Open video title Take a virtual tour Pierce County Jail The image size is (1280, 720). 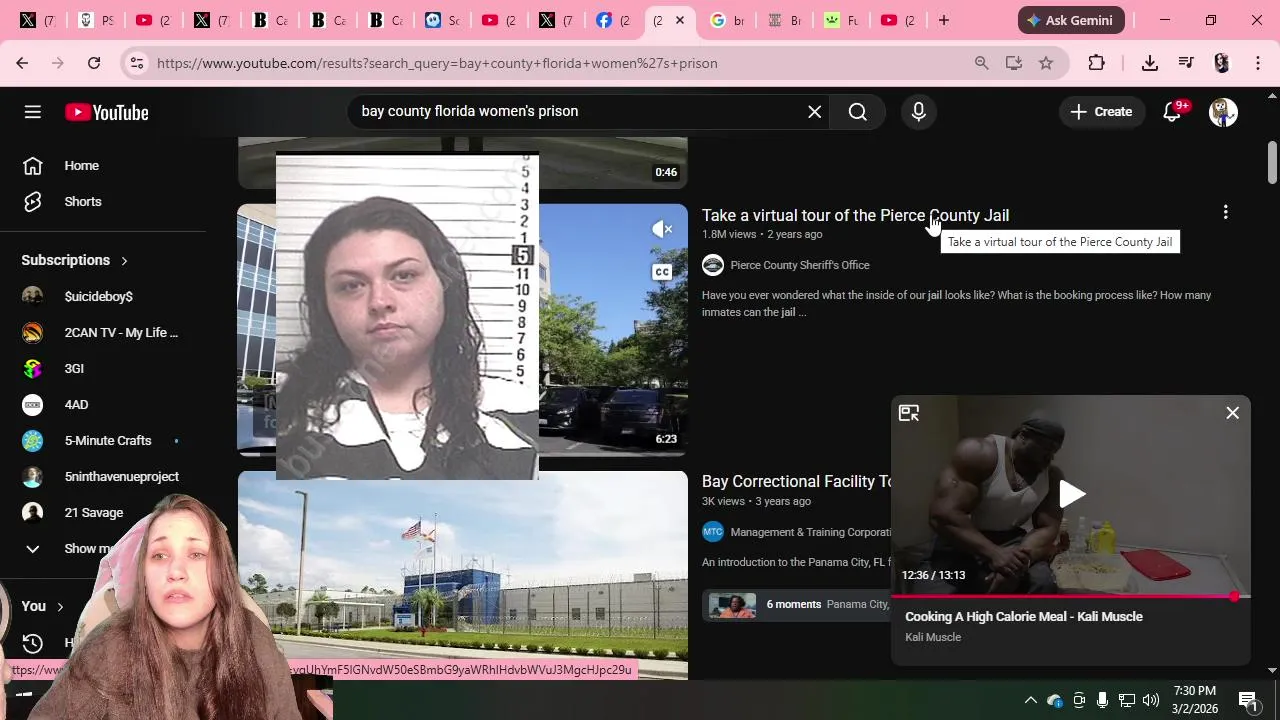(x=855, y=215)
